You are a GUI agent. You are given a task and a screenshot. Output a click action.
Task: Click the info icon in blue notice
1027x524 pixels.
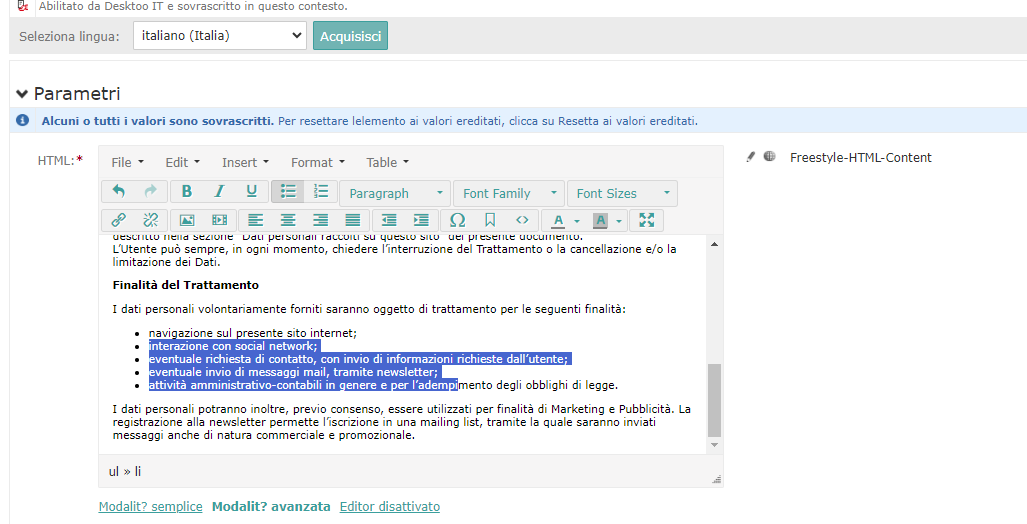pyautogui.click(x=22, y=121)
